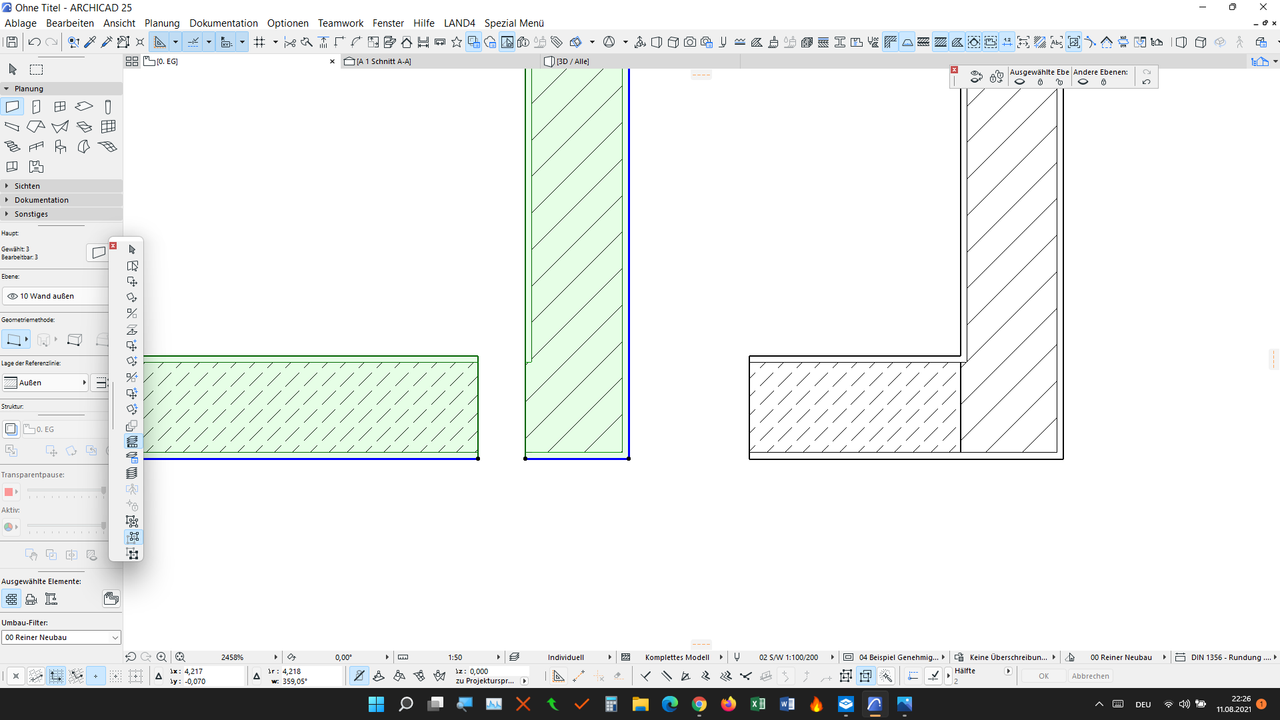Image resolution: width=1280 pixels, height=720 pixels.
Task: Select the Window tool in toolbox
Action: click(x=60, y=106)
